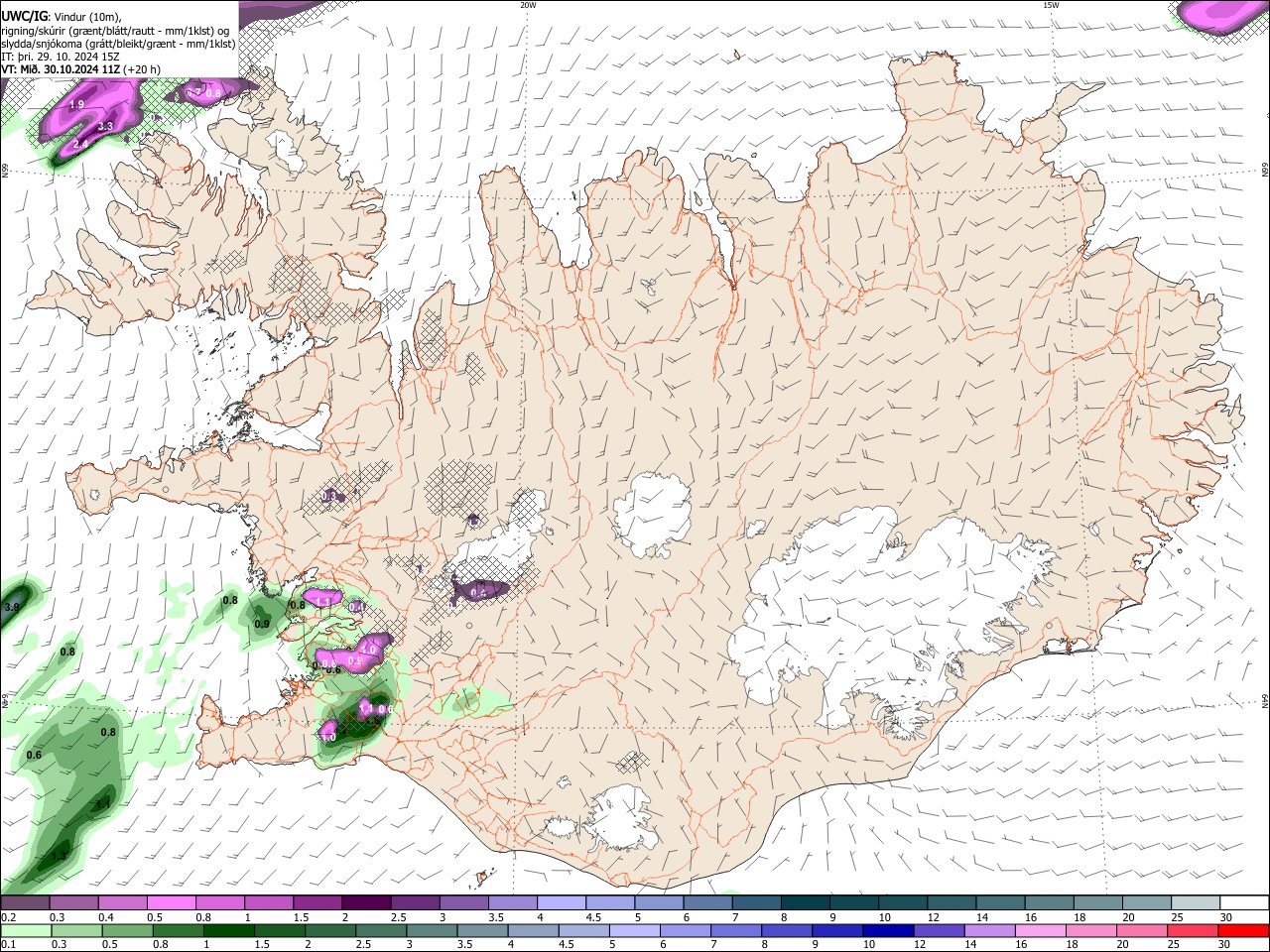Select the 'IT: þri. 29. 10. 2024 15Z' line
This screenshot has width=1270, height=952.
pyautogui.click(x=63, y=57)
